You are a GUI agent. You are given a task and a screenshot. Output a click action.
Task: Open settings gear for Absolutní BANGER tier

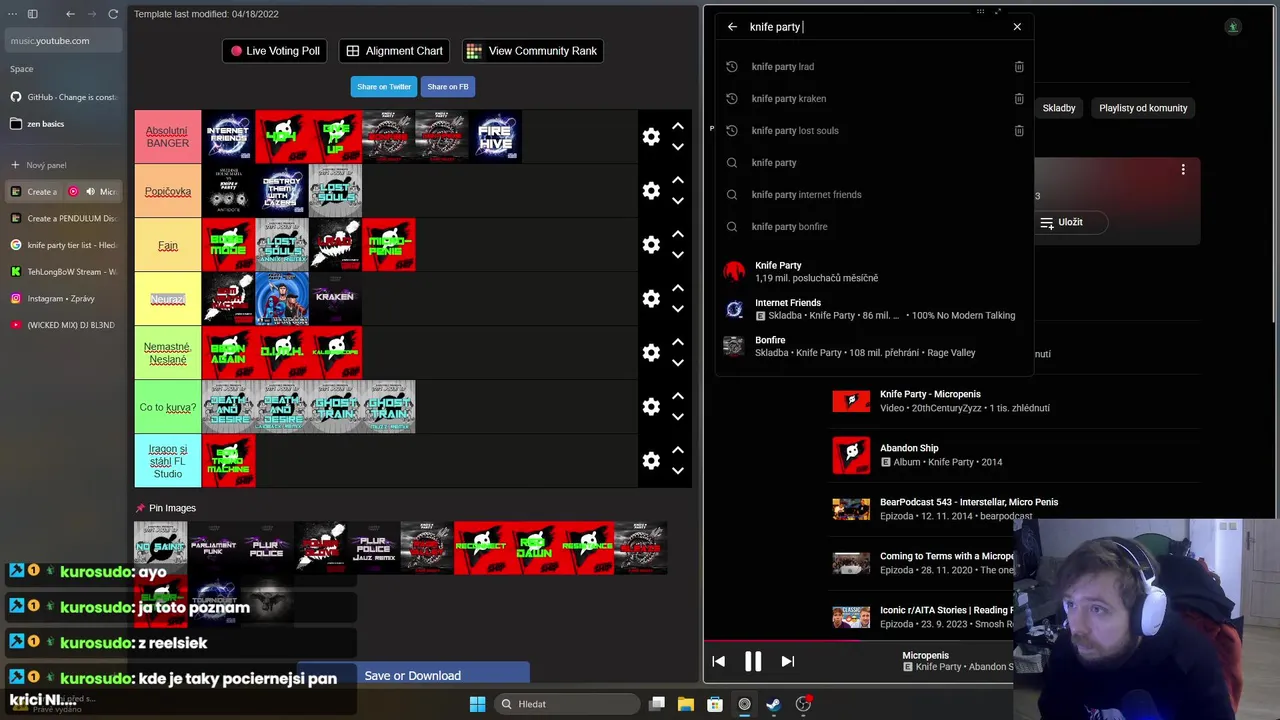[651, 137]
